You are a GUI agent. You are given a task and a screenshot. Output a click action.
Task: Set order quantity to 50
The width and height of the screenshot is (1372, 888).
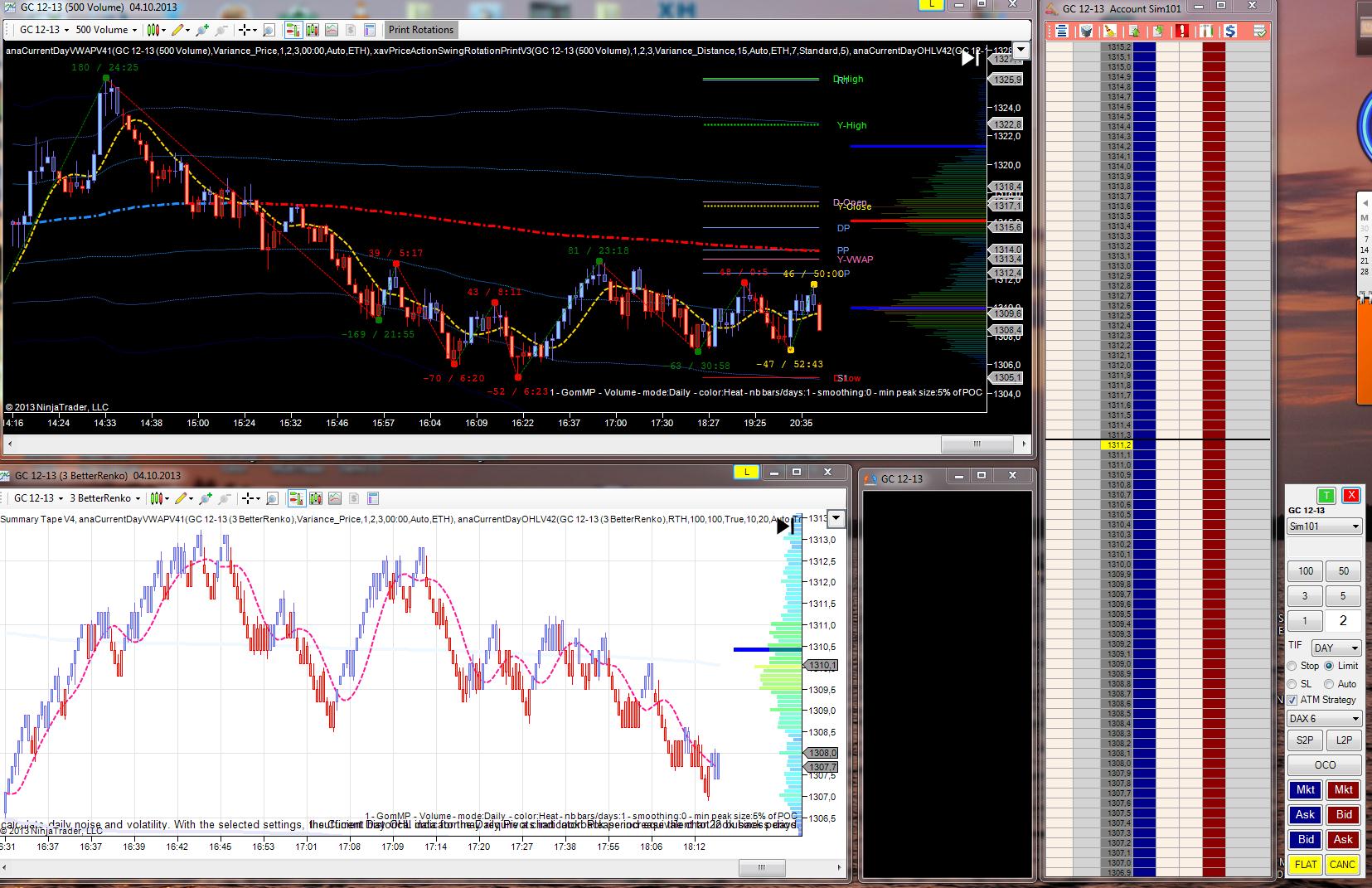tap(1343, 571)
